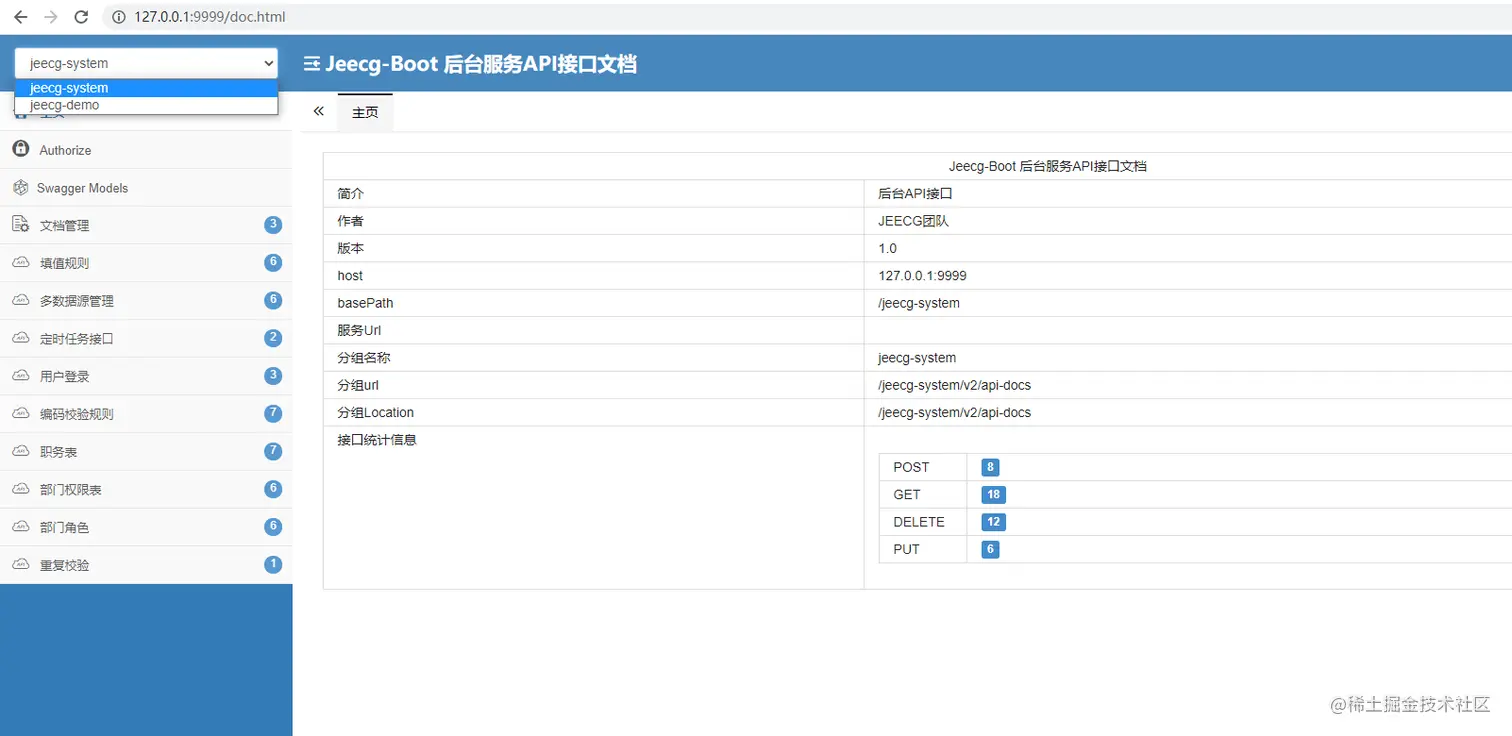Click the GET count badge 18
Viewport: 1512px width, 736px height.
(993, 494)
